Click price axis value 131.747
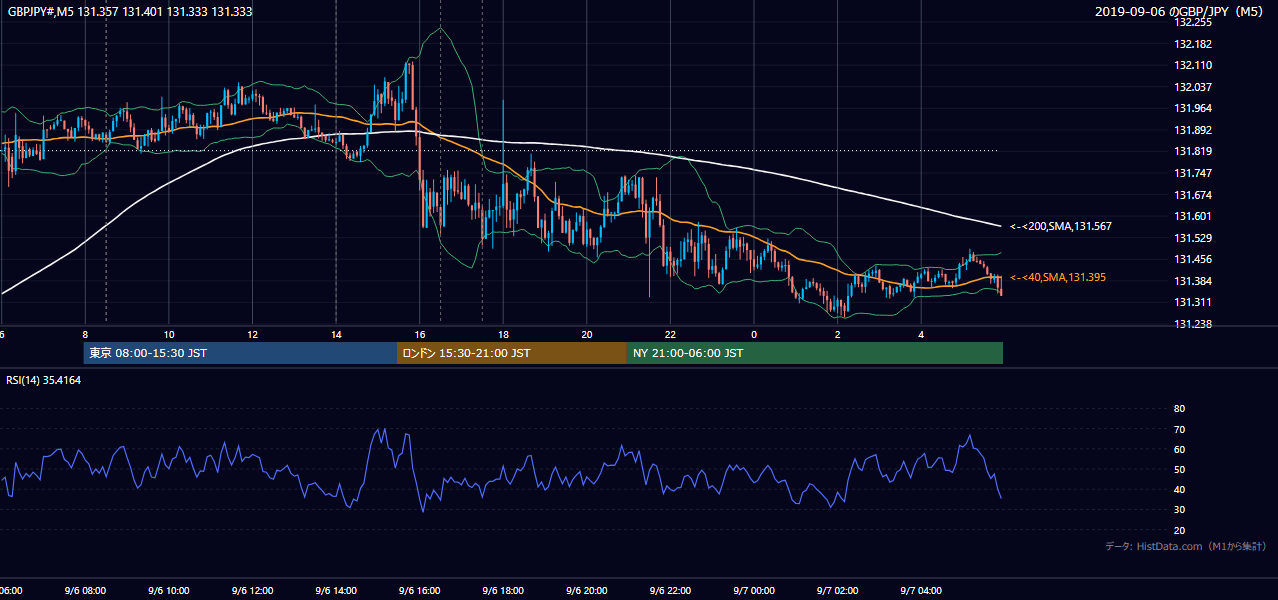Screen dimensions: 1278x600 tap(1193, 173)
